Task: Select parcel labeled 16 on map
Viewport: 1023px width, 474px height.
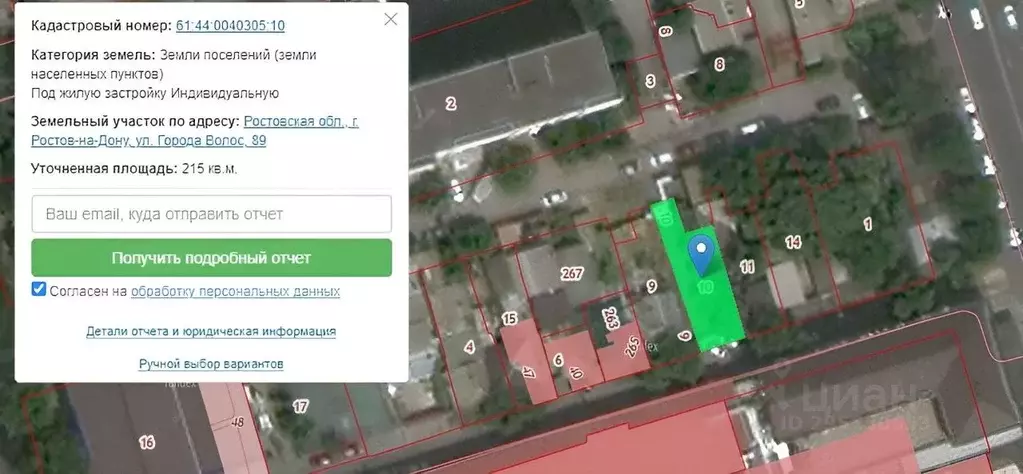Action: click(147, 443)
